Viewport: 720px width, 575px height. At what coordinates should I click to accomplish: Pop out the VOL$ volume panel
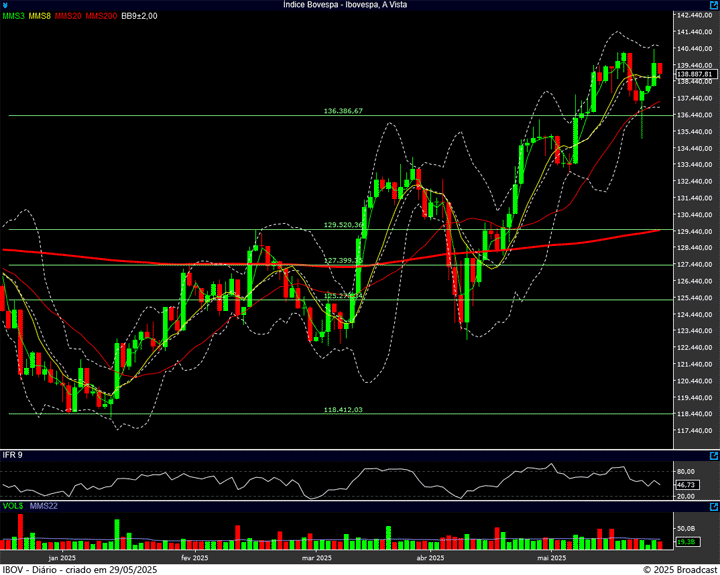coord(714,507)
